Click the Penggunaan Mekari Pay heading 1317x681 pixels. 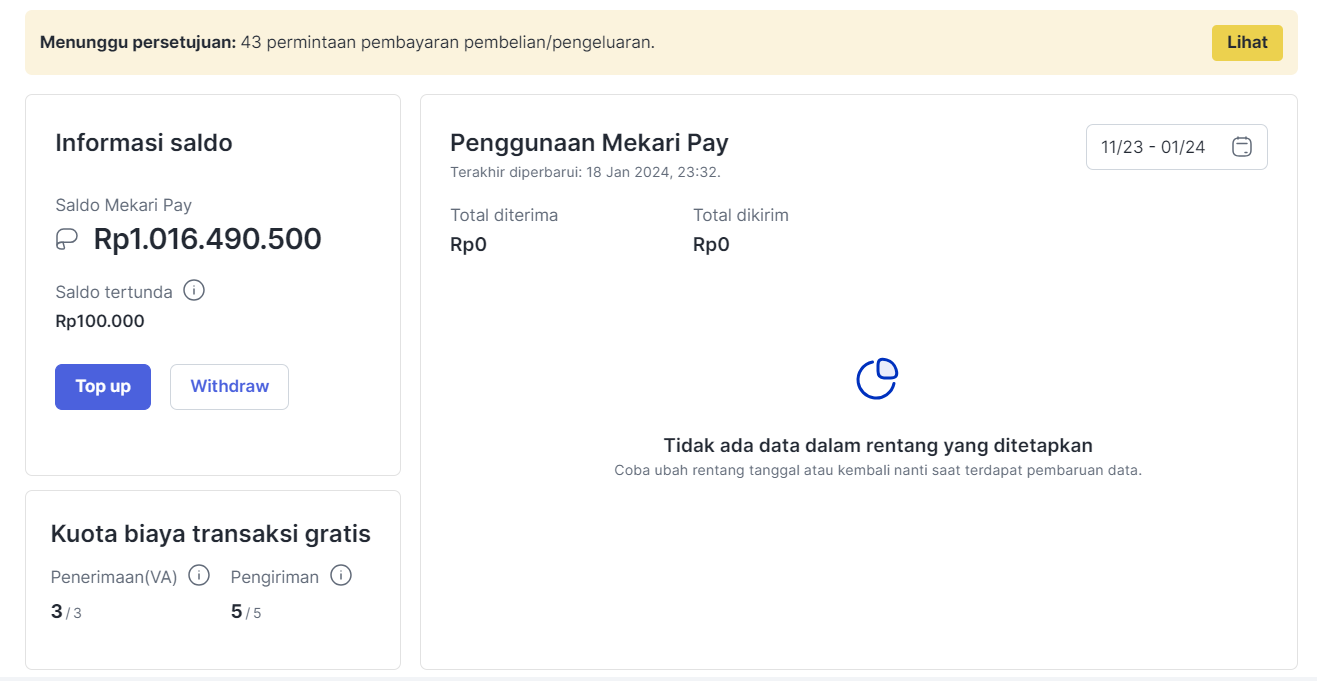(589, 142)
